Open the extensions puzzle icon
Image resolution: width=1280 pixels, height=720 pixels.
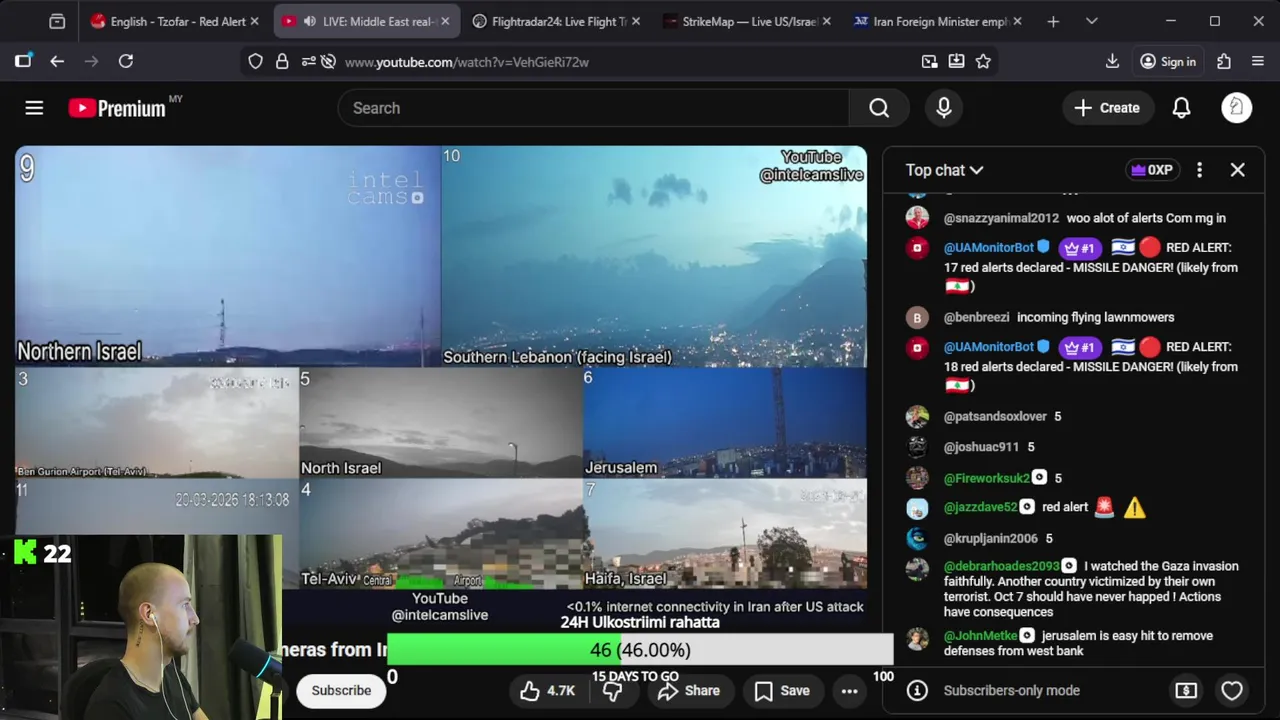coord(1224,61)
